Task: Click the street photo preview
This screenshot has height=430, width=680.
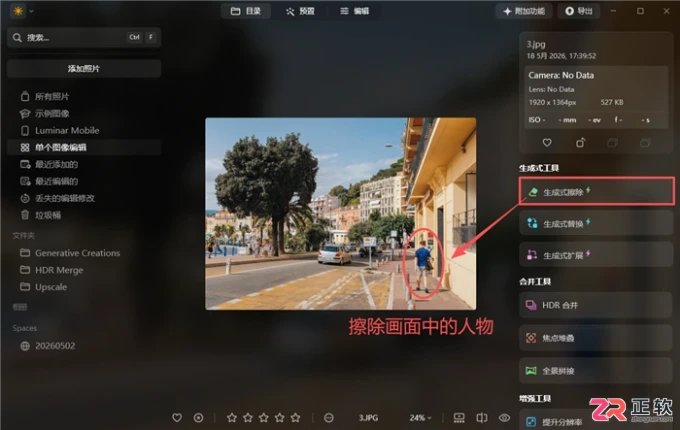Action: click(340, 214)
